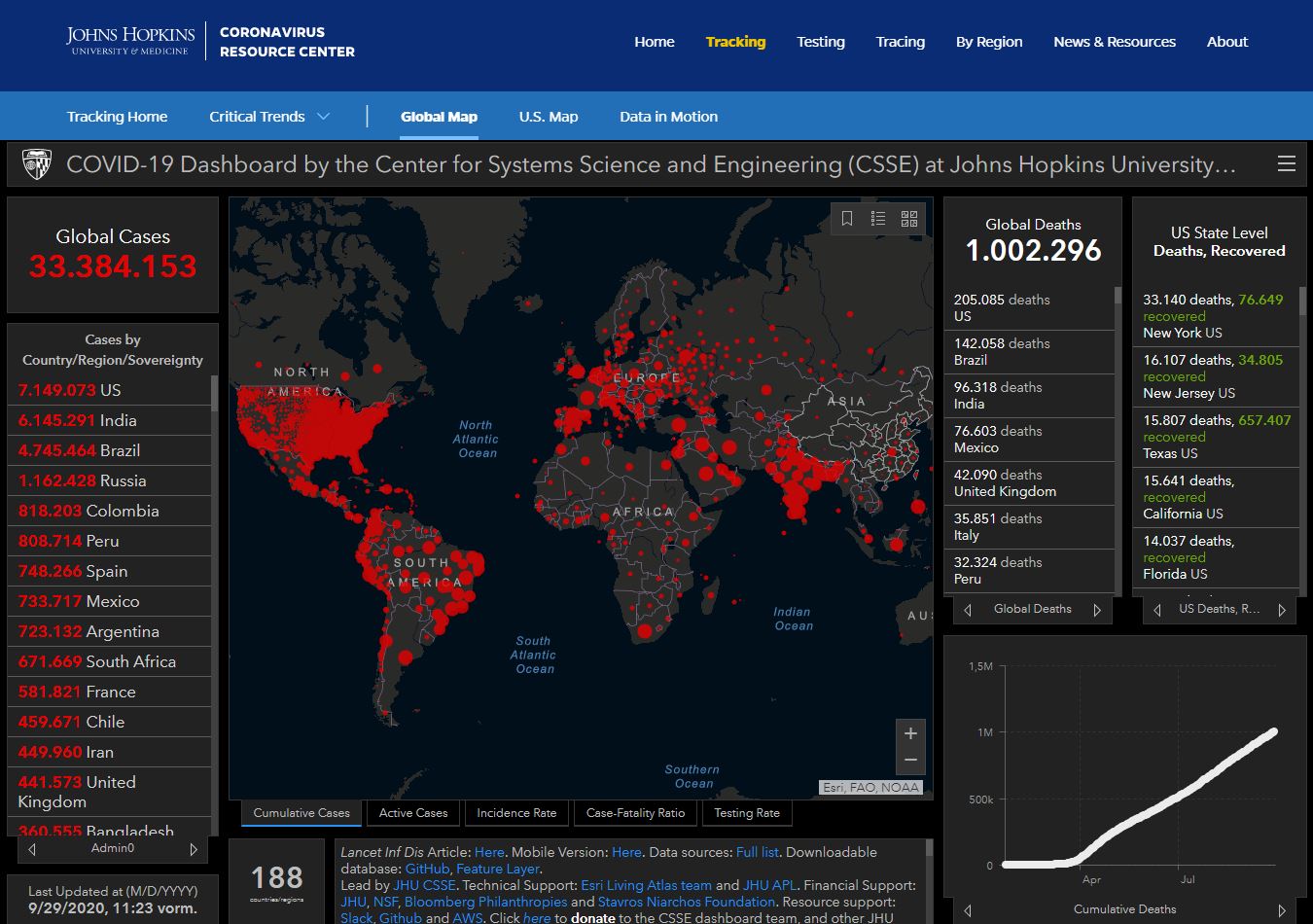Next arrow beside Global Deaths label

click(1097, 610)
